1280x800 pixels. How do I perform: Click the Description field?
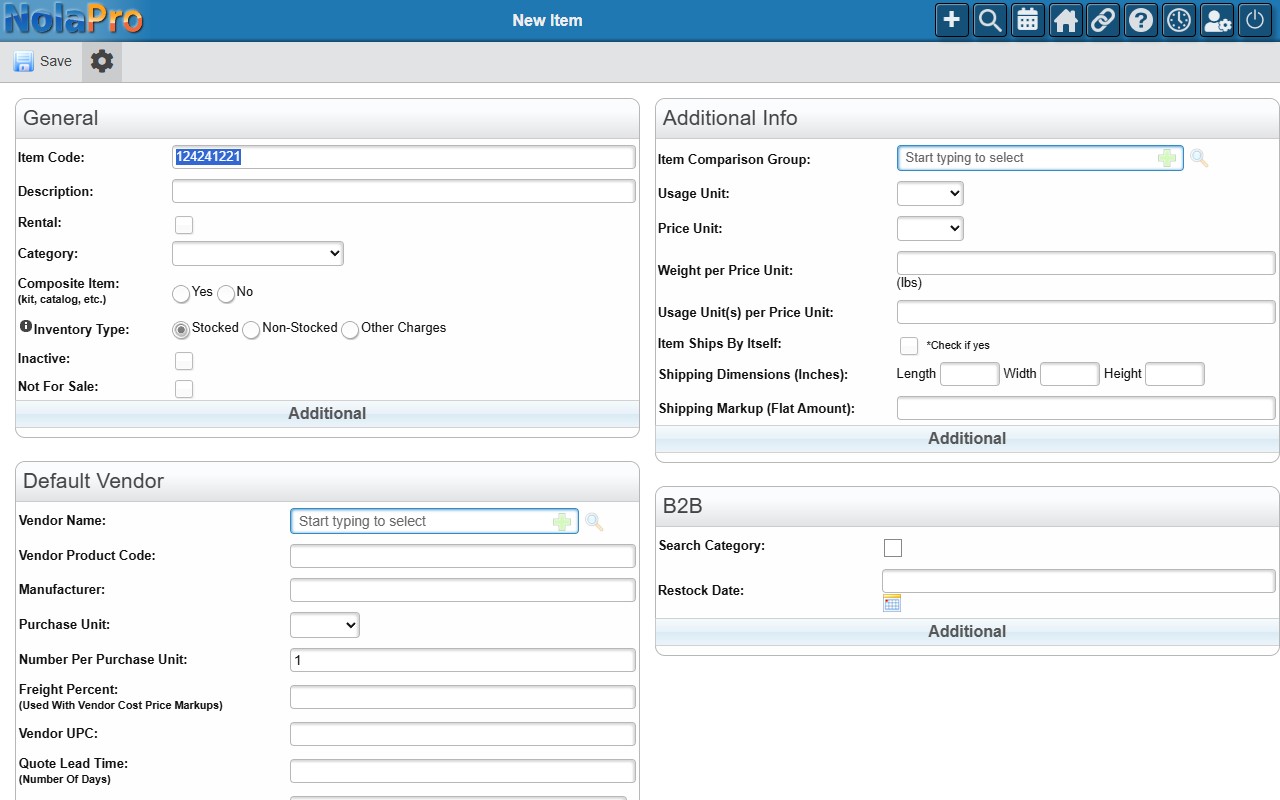[x=404, y=191]
